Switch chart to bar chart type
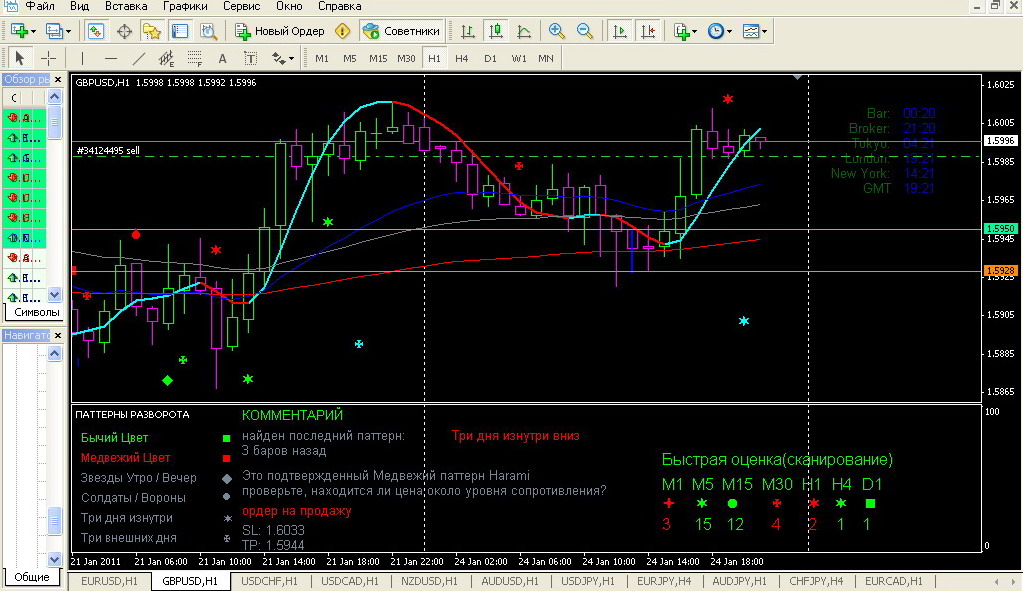 (x=468, y=31)
